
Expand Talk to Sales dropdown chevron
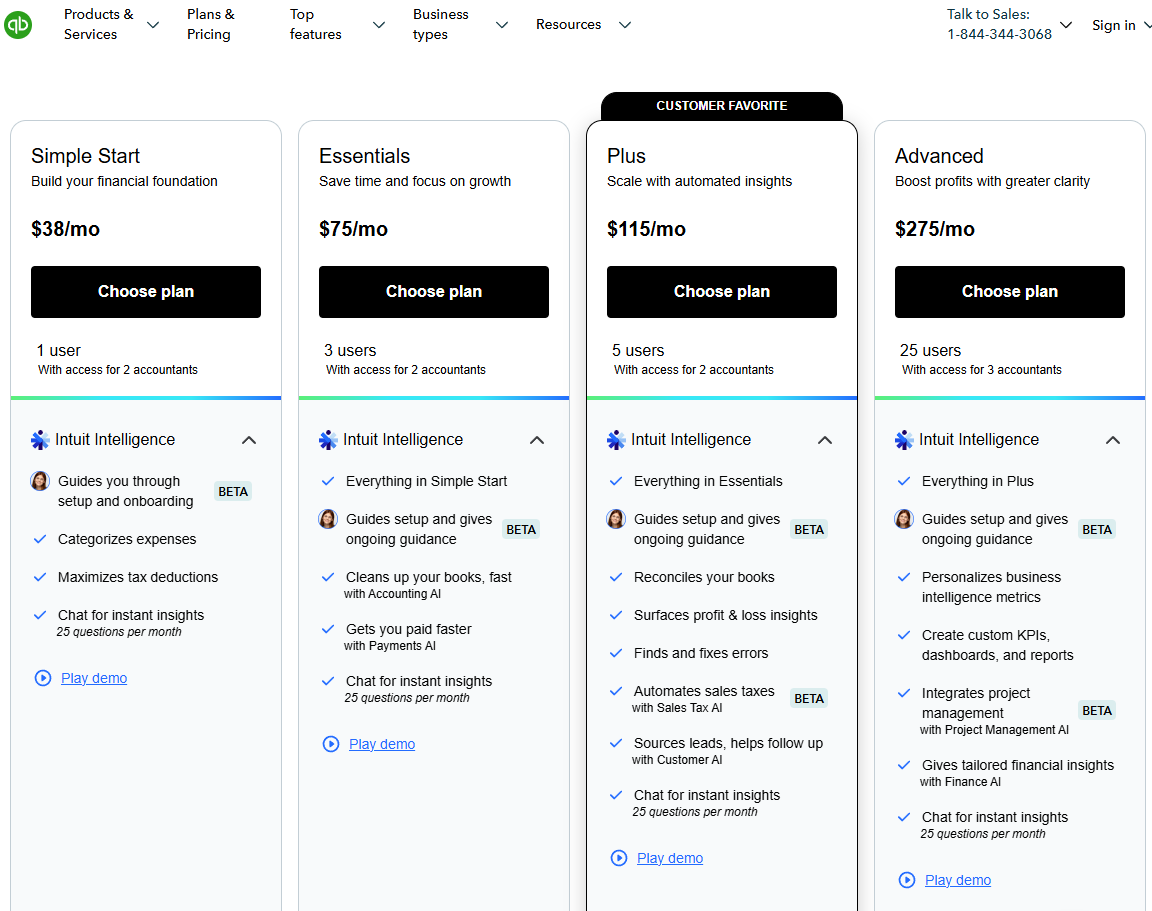pyautogui.click(x=1066, y=25)
